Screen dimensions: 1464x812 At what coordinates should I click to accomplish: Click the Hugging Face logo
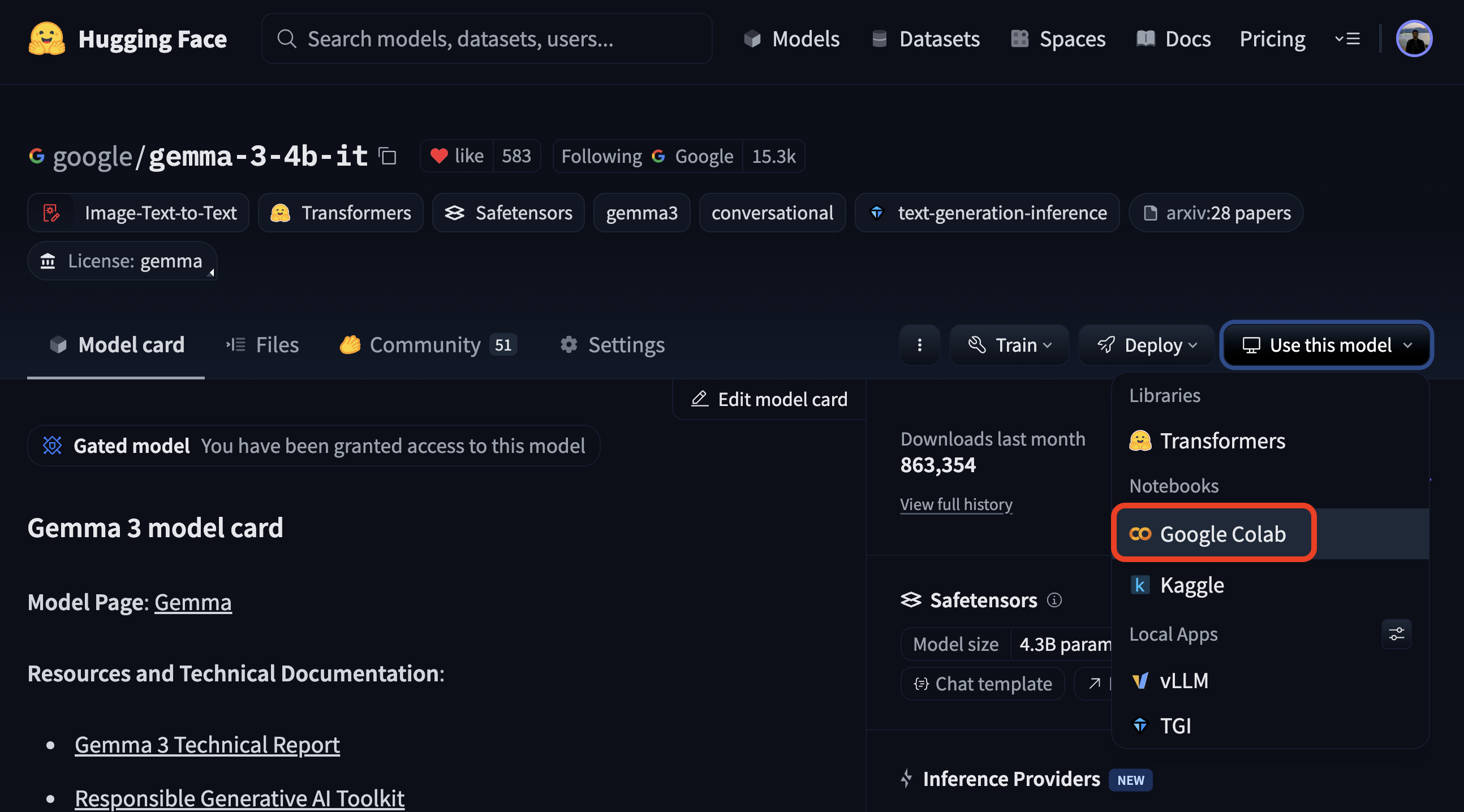pos(46,38)
